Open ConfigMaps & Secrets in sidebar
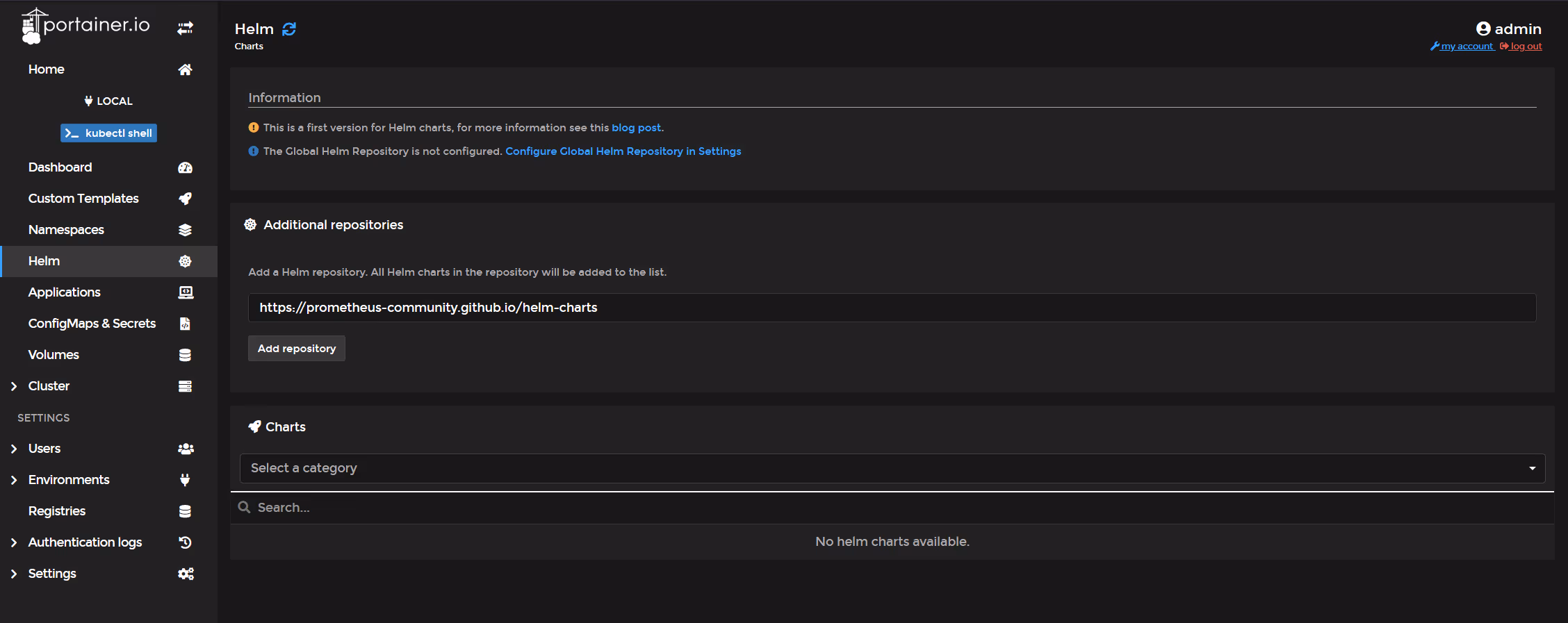 click(x=92, y=324)
